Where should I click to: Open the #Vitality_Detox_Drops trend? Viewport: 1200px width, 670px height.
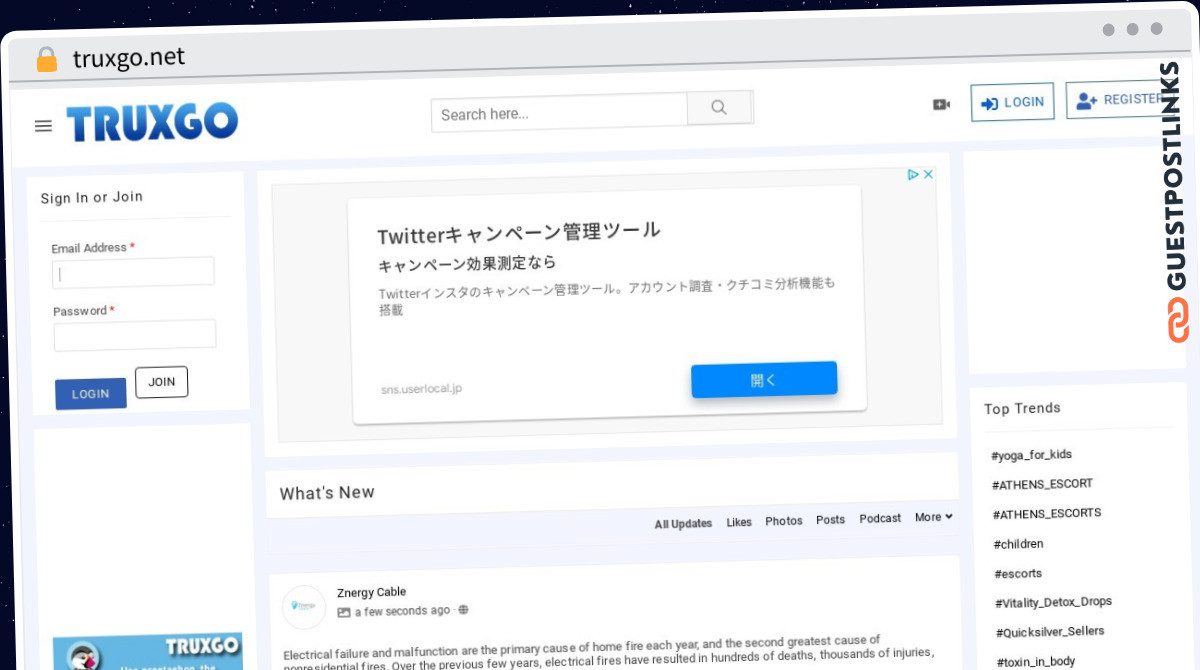point(1054,603)
